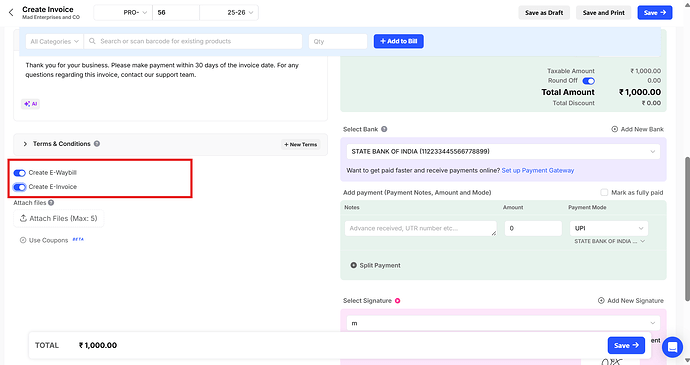Click the help icon beside Attach files
The width and height of the screenshot is (690, 365).
coord(51,203)
